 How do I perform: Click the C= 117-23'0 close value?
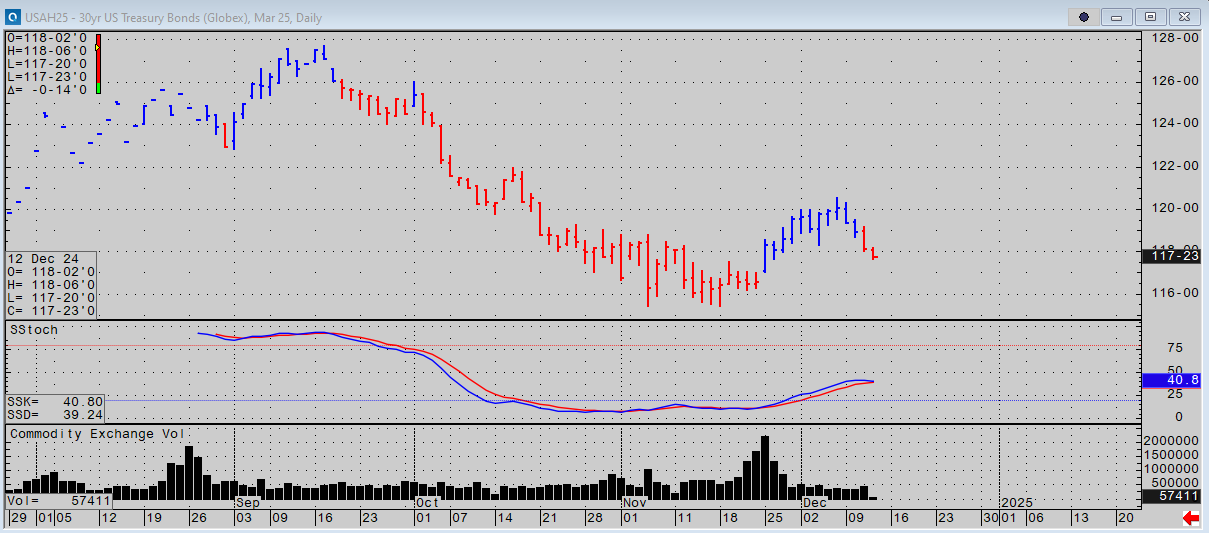[x=51, y=311]
